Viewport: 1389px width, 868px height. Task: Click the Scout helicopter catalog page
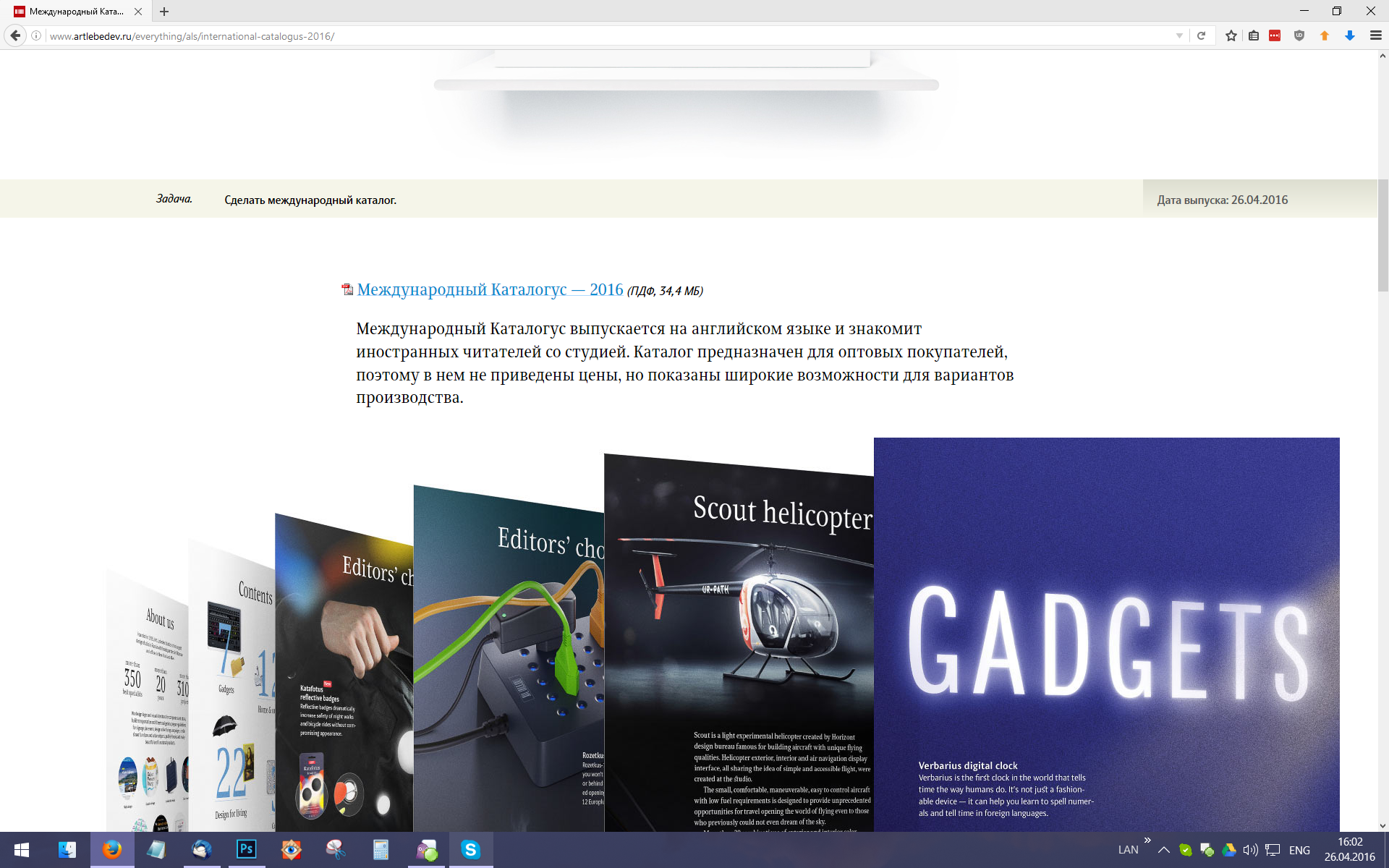tap(739, 644)
